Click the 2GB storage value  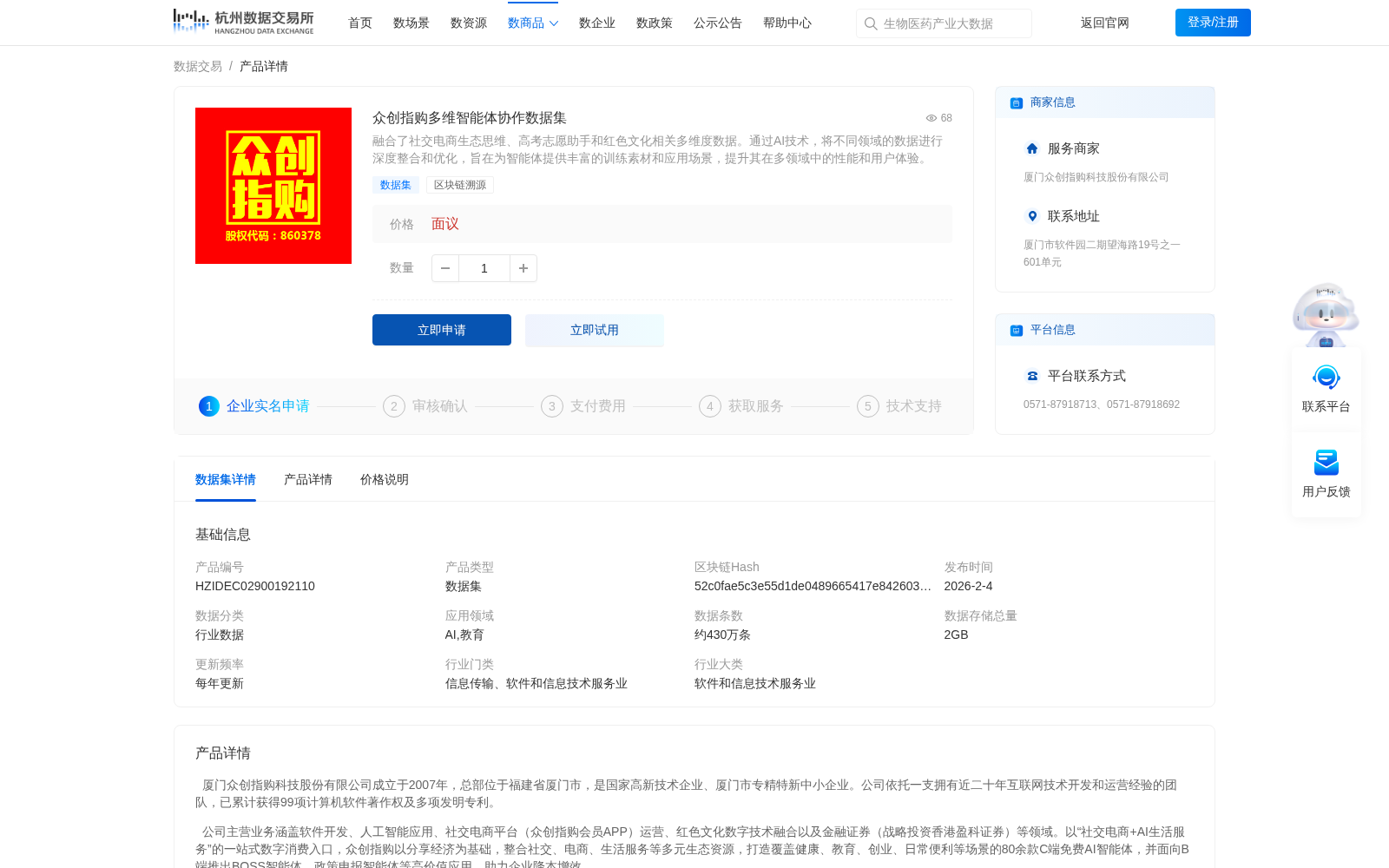[x=956, y=635]
